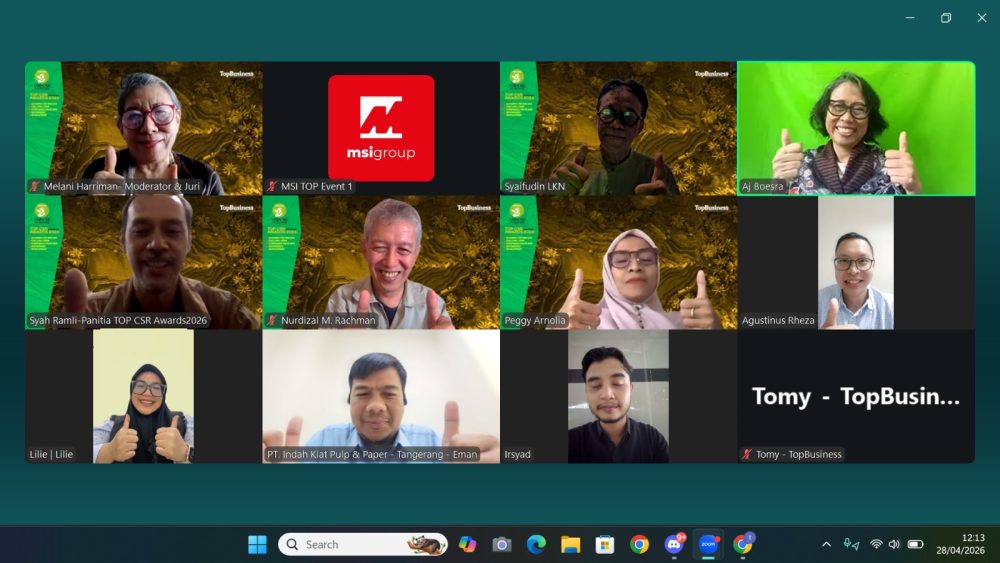Click the Wi-Fi network icon in system tray
Viewport: 1000px width, 563px height.
click(876, 544)
